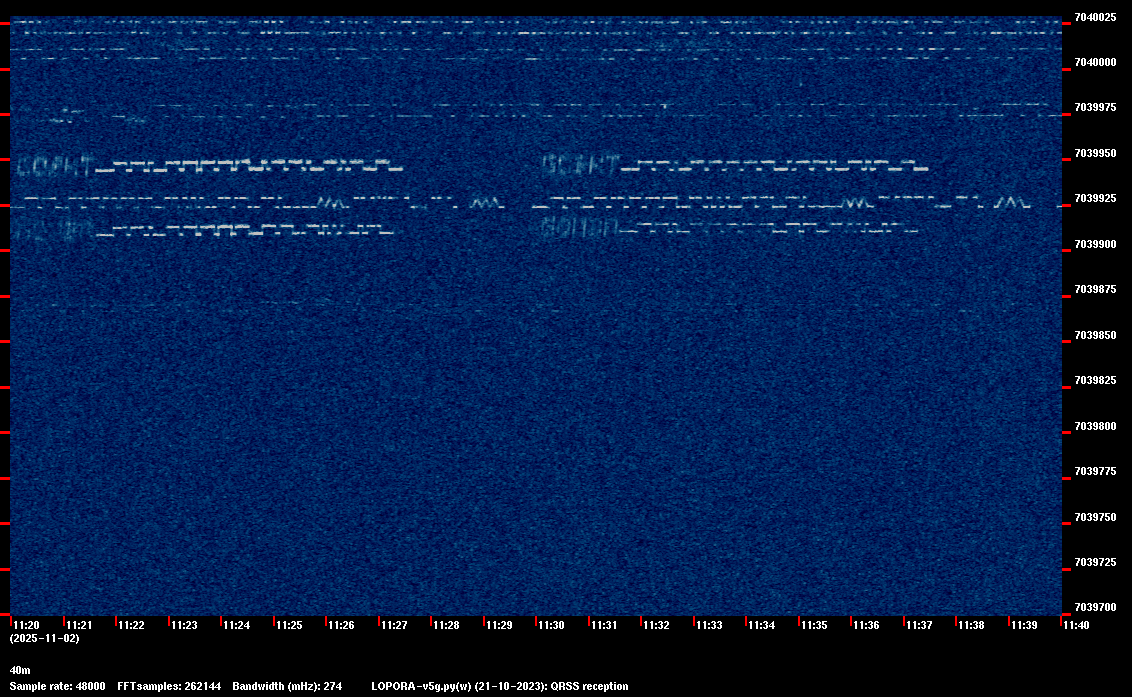
Task: Select the 11:31 time label
Action: point(604,625)
